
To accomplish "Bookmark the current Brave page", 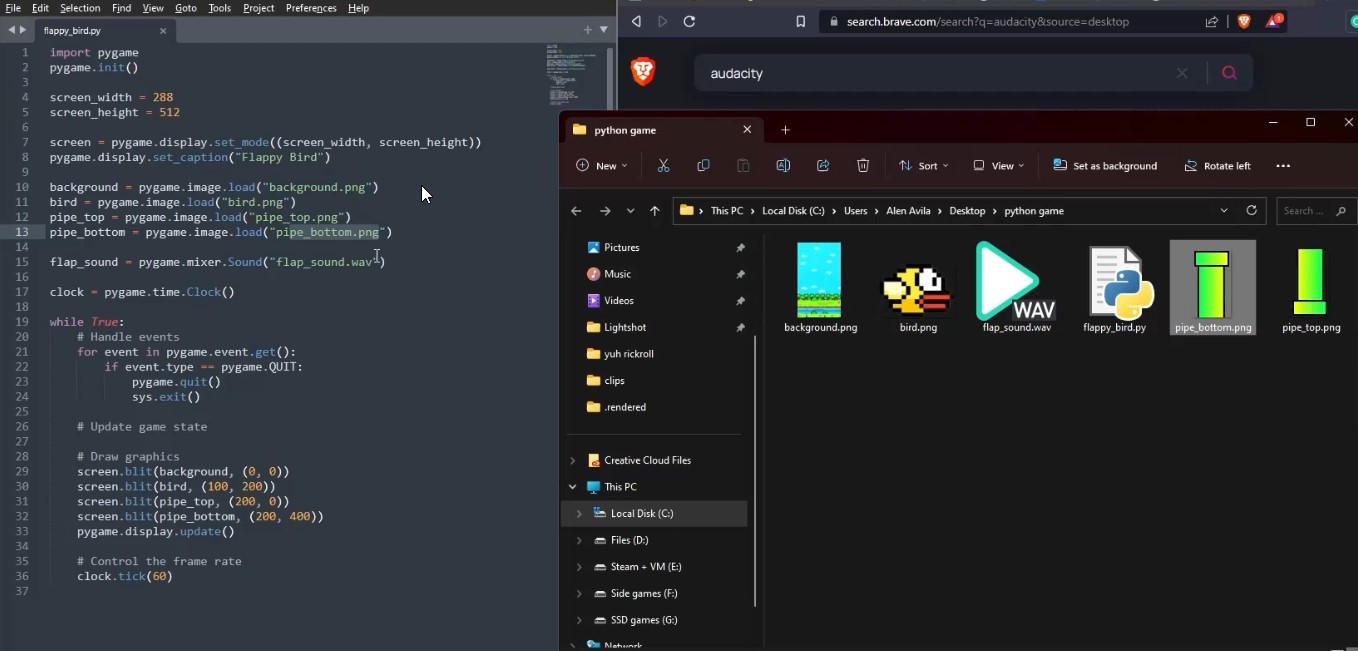I will tap(800, 21).
